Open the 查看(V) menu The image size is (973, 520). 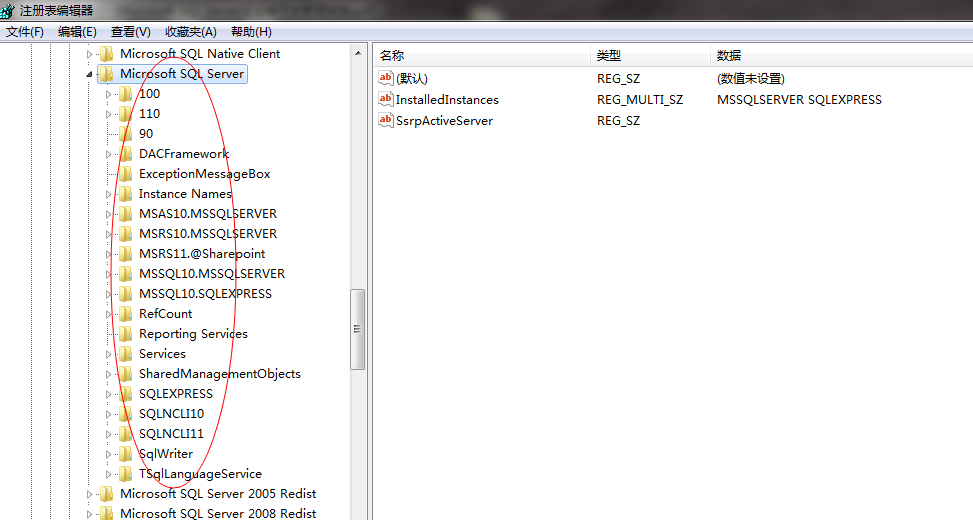[131, 32]
